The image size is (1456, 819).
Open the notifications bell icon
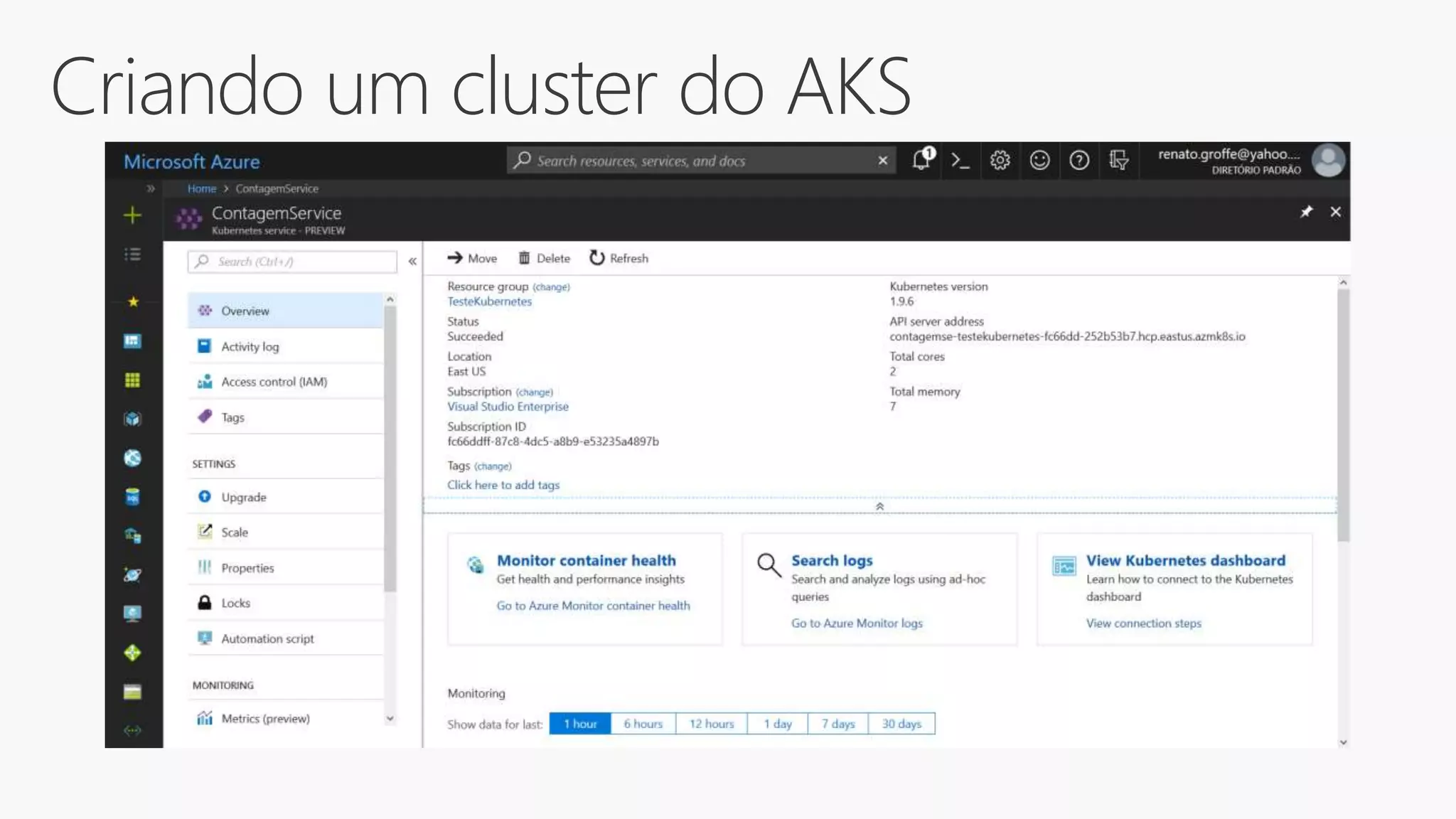(x=923, y=159)
